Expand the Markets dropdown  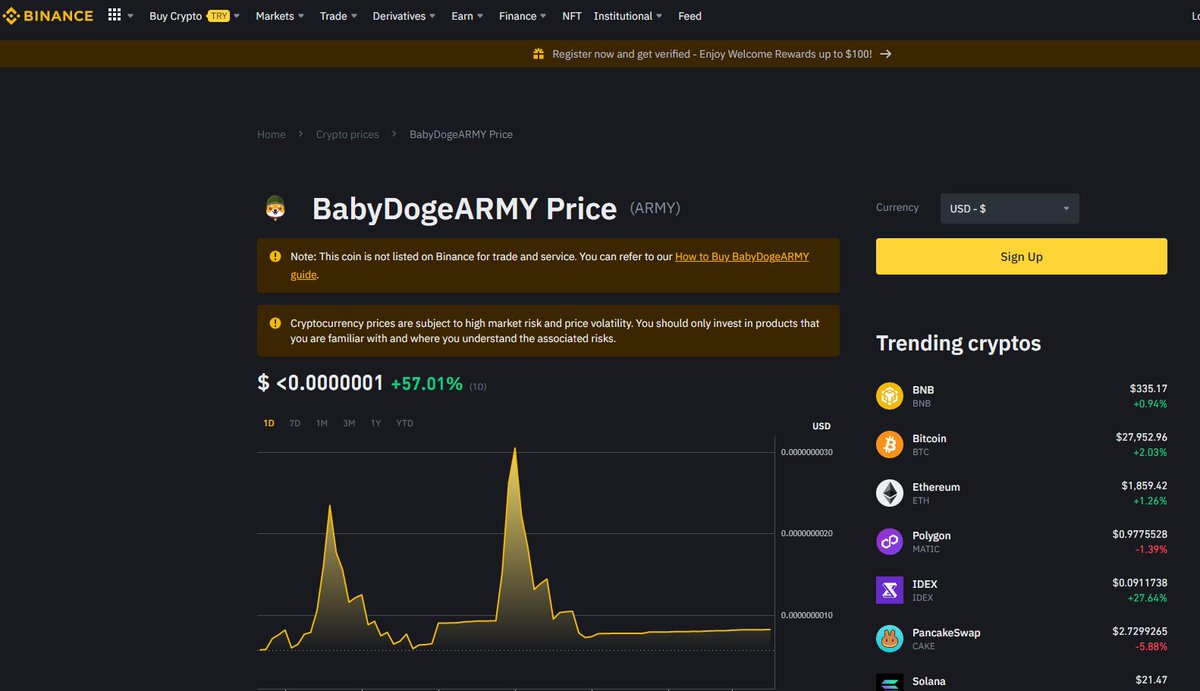click(x=279, y=16)
